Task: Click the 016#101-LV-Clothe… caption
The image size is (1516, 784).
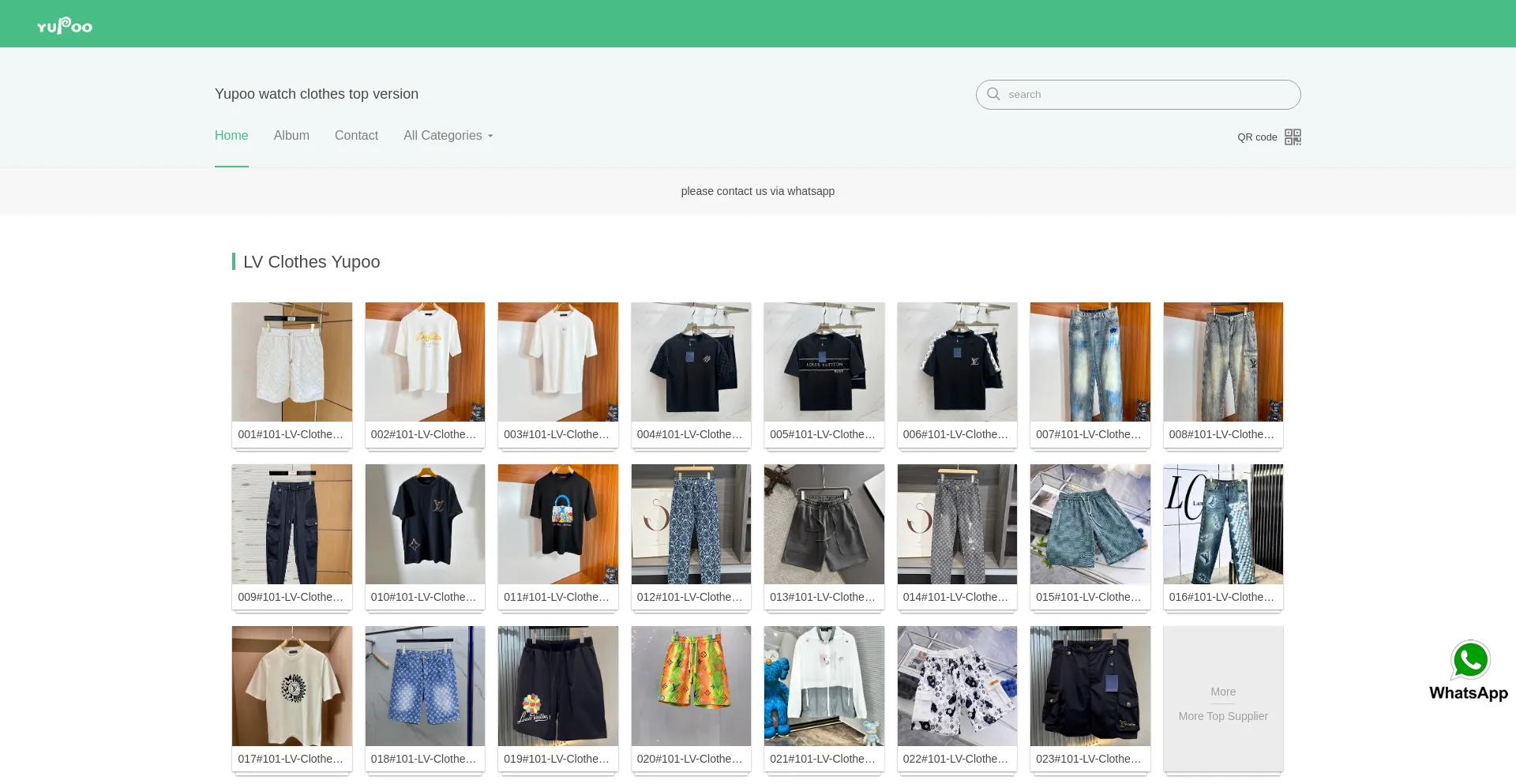Action: pos(1222,597)
